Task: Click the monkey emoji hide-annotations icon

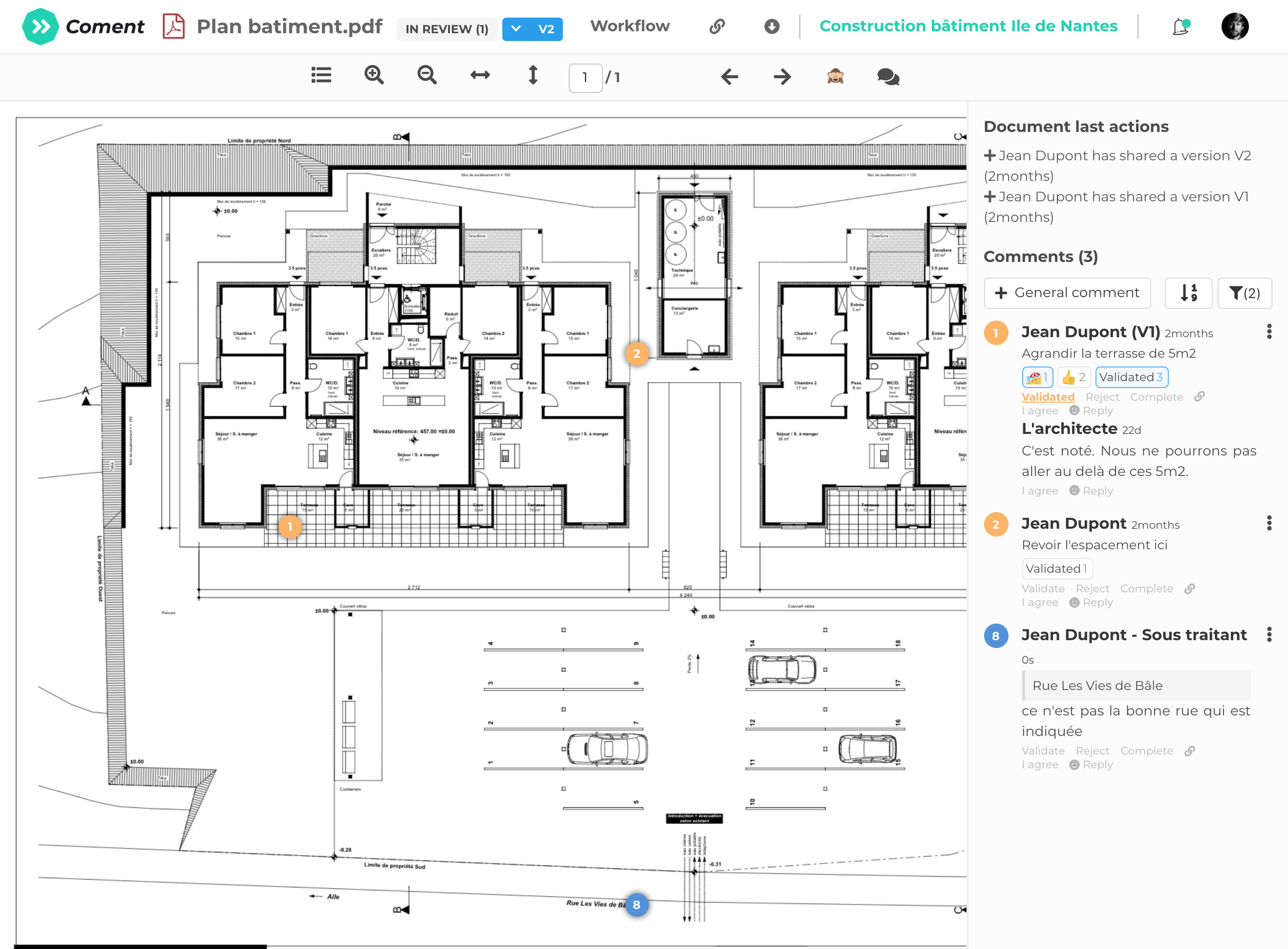Action: pos(835,76)
